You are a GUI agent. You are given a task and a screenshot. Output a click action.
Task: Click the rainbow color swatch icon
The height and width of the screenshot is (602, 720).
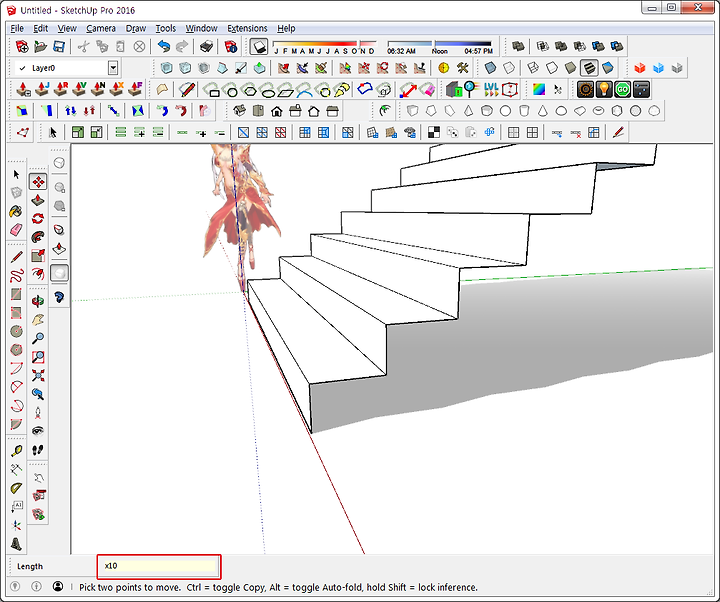[x=539, y=90]
